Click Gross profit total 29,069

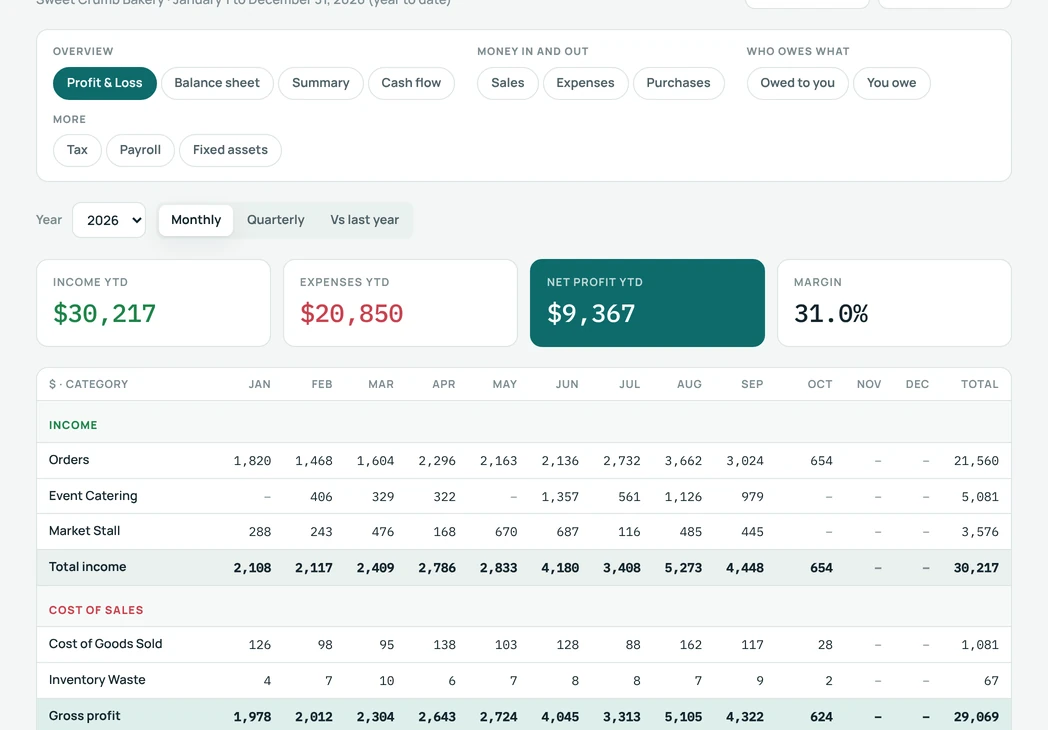[976, 717]
